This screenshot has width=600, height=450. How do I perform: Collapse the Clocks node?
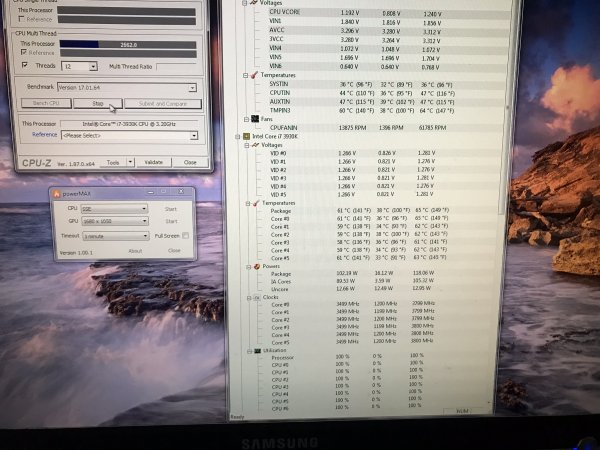coord(249,298)
